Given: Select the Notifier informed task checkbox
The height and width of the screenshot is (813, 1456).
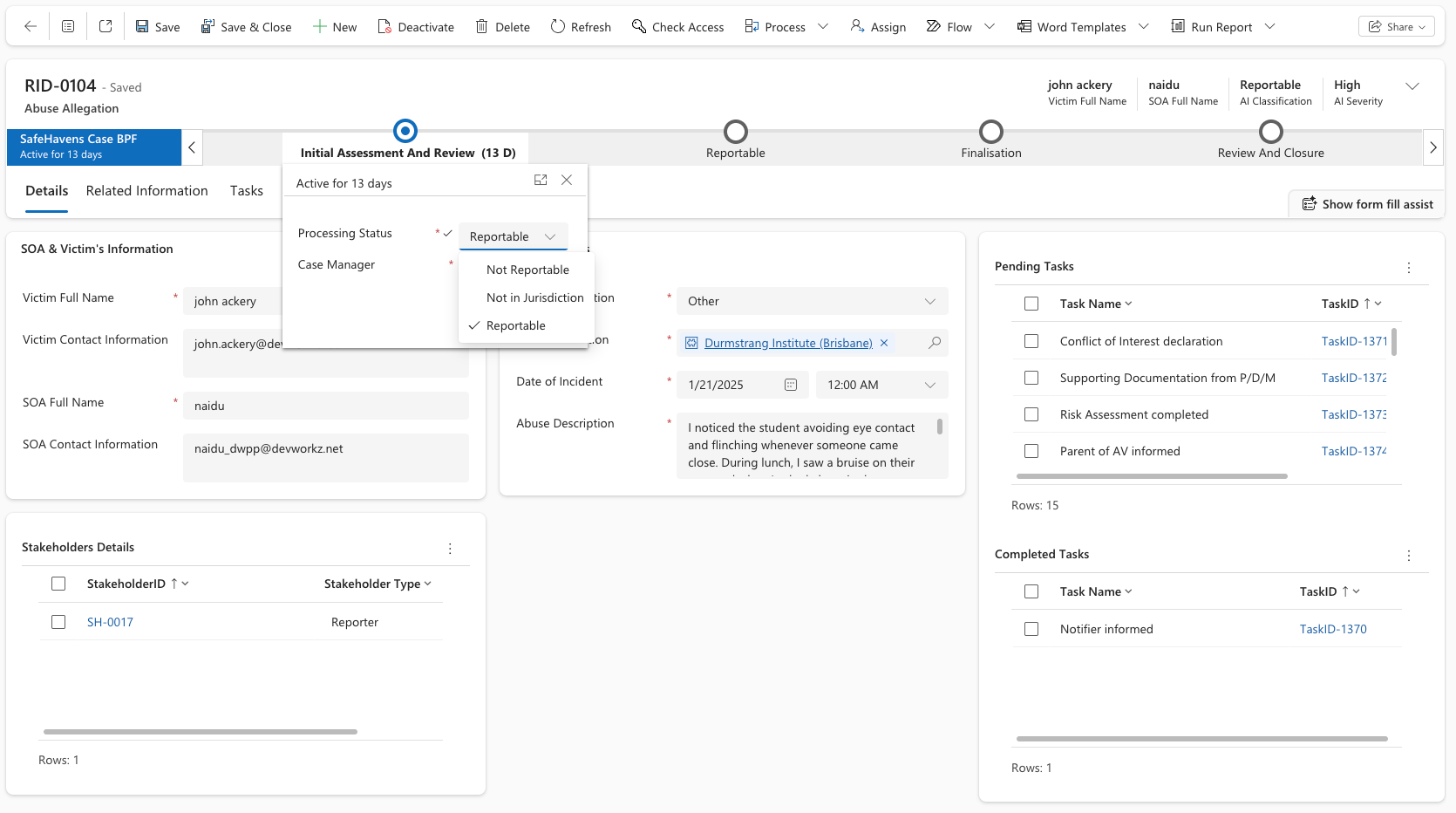Looking at the screenshot, I should pos(1031,629).
